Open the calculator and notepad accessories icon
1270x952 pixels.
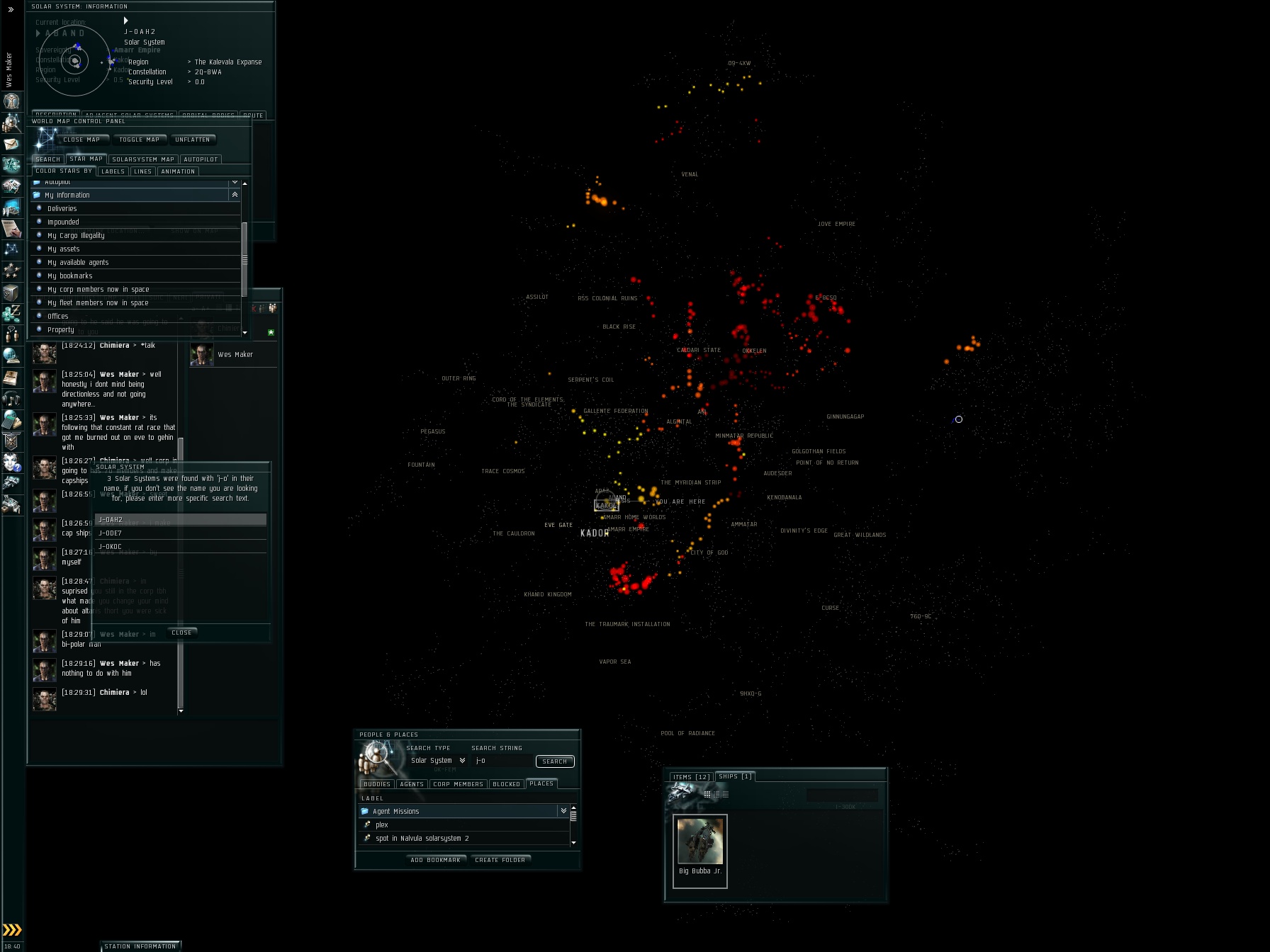[x=11, y=419]
